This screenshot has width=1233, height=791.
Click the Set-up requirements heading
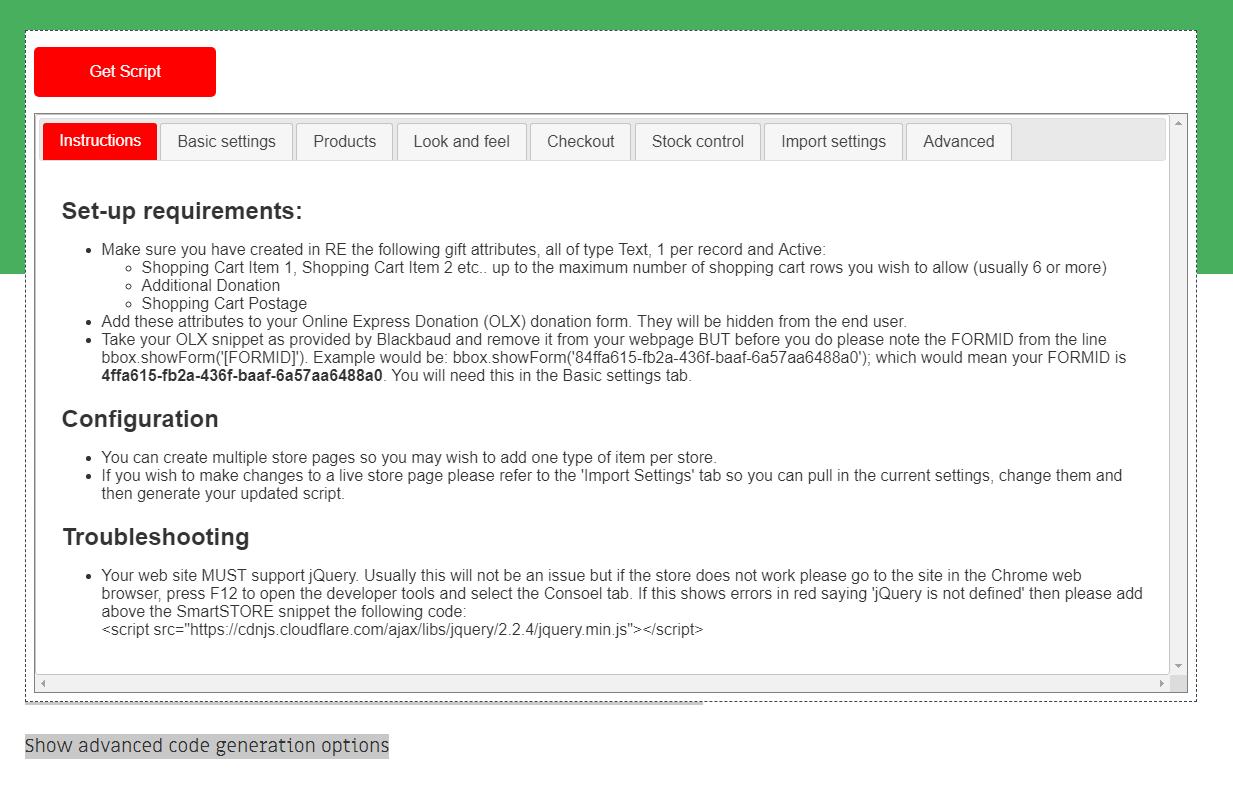[x=182, y=211]
